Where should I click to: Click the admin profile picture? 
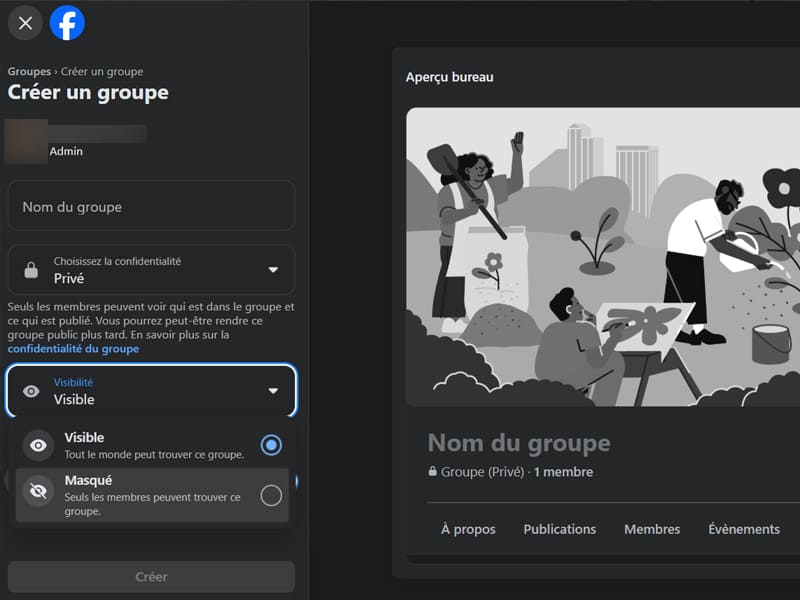26,141
